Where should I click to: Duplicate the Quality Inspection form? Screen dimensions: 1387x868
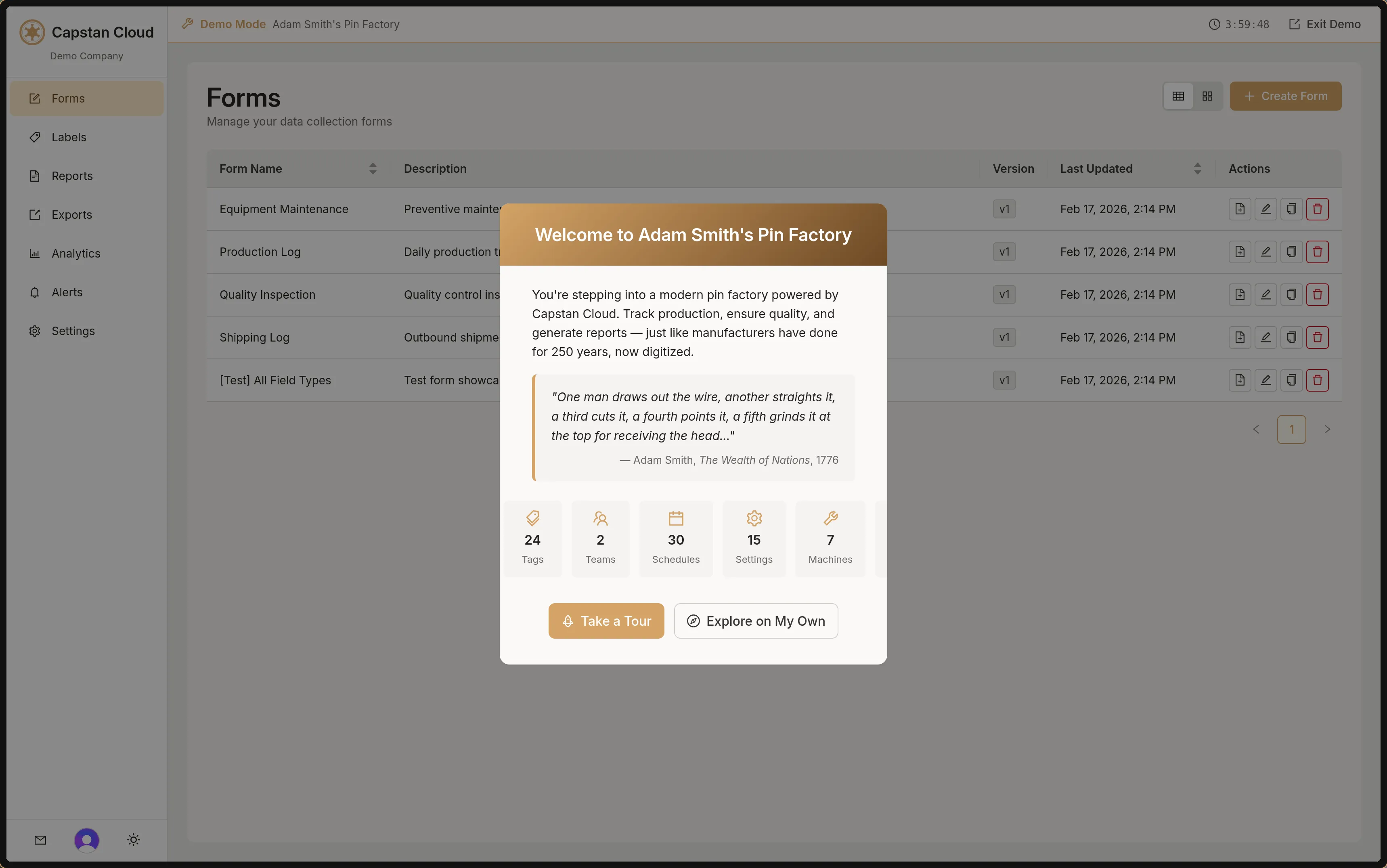pos(1291,294)
